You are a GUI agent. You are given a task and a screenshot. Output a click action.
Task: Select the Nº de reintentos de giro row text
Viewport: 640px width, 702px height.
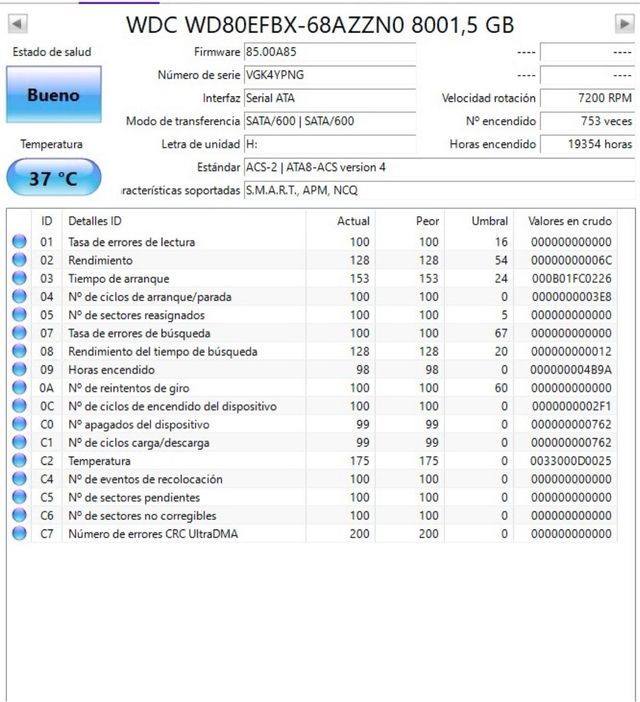coord(129,388)
